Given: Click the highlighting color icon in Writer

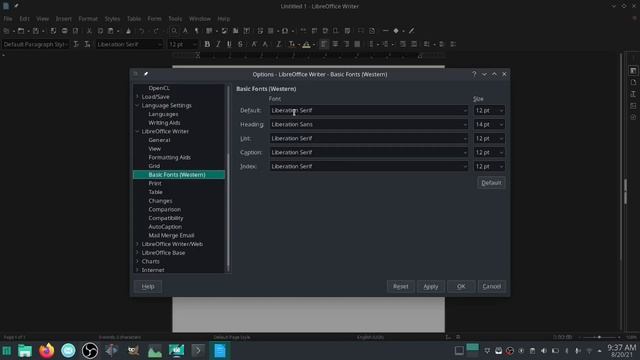Looking at the screenshot, I should click(x=306, y=44).
